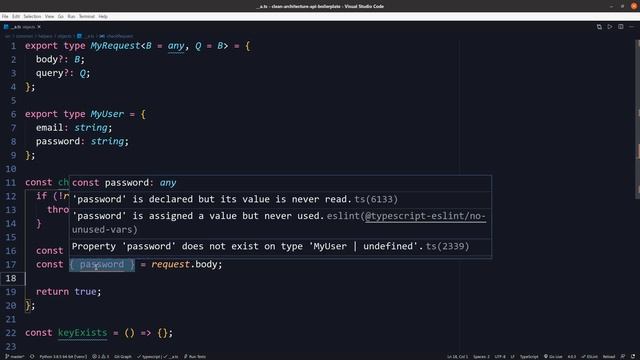The width and height of the screenshot is (640, 360).
Task: Click the TypeScript version 4.0.3 status item
Action: pos(572,356)
